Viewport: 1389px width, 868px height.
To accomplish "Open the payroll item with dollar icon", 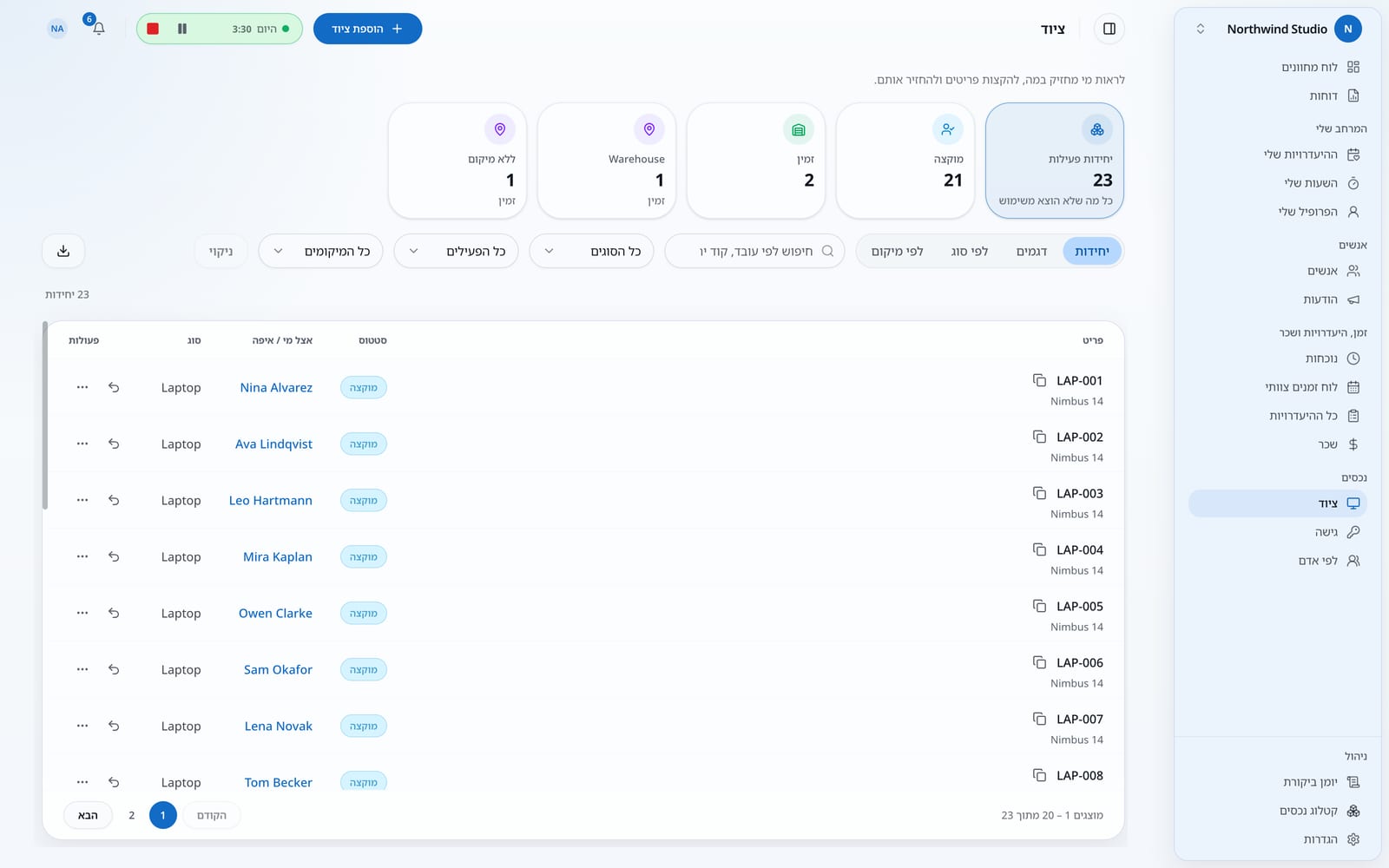I will pos(1277,444).
